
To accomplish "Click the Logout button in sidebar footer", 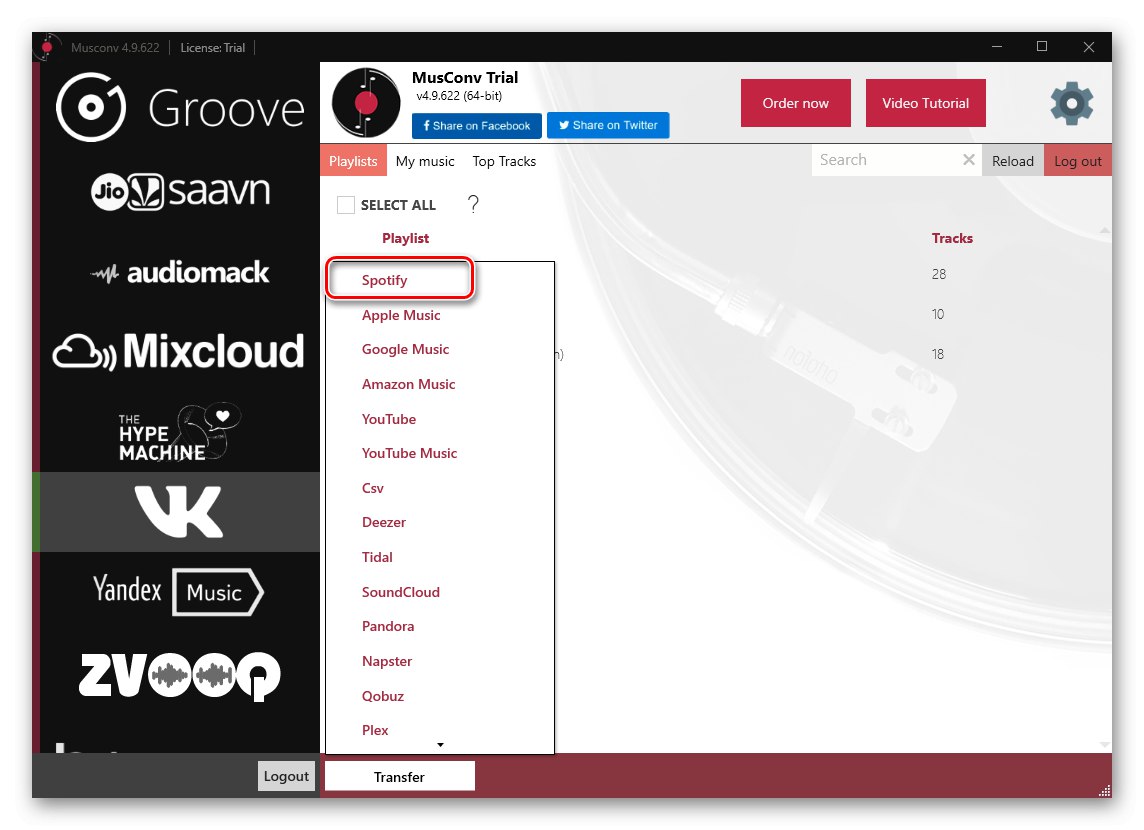I will point(286,776).
